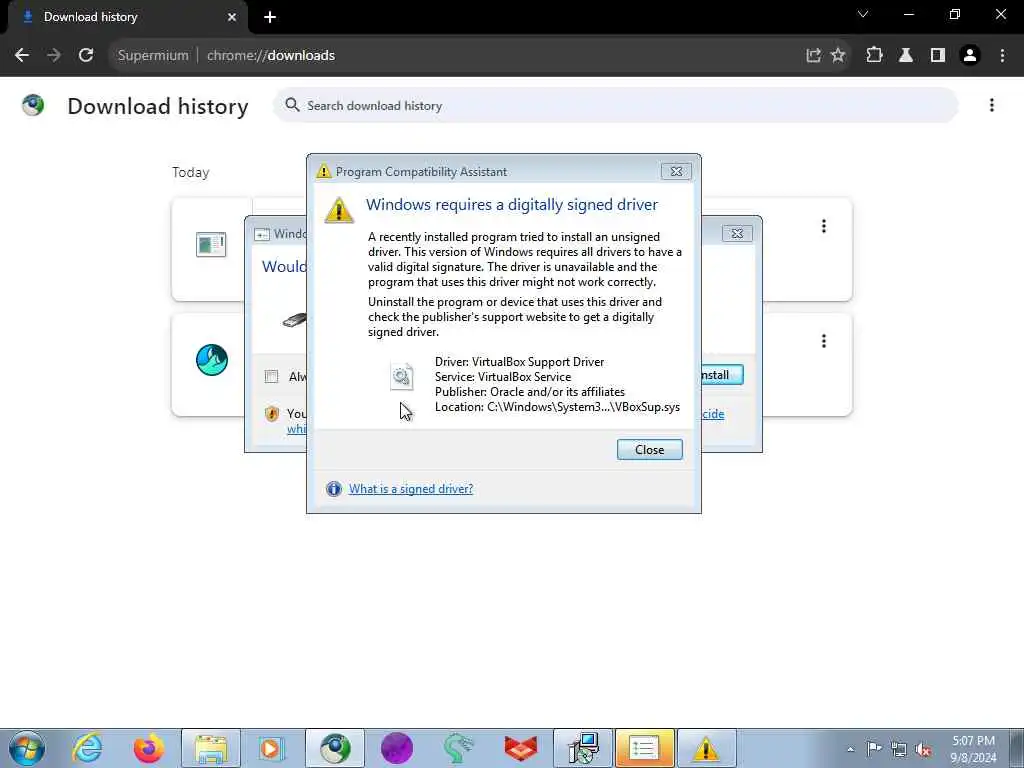Viewport: 1024px width, 768px height.
Task: Launch Firefox from the taskbar
Action: click(149, 748)
